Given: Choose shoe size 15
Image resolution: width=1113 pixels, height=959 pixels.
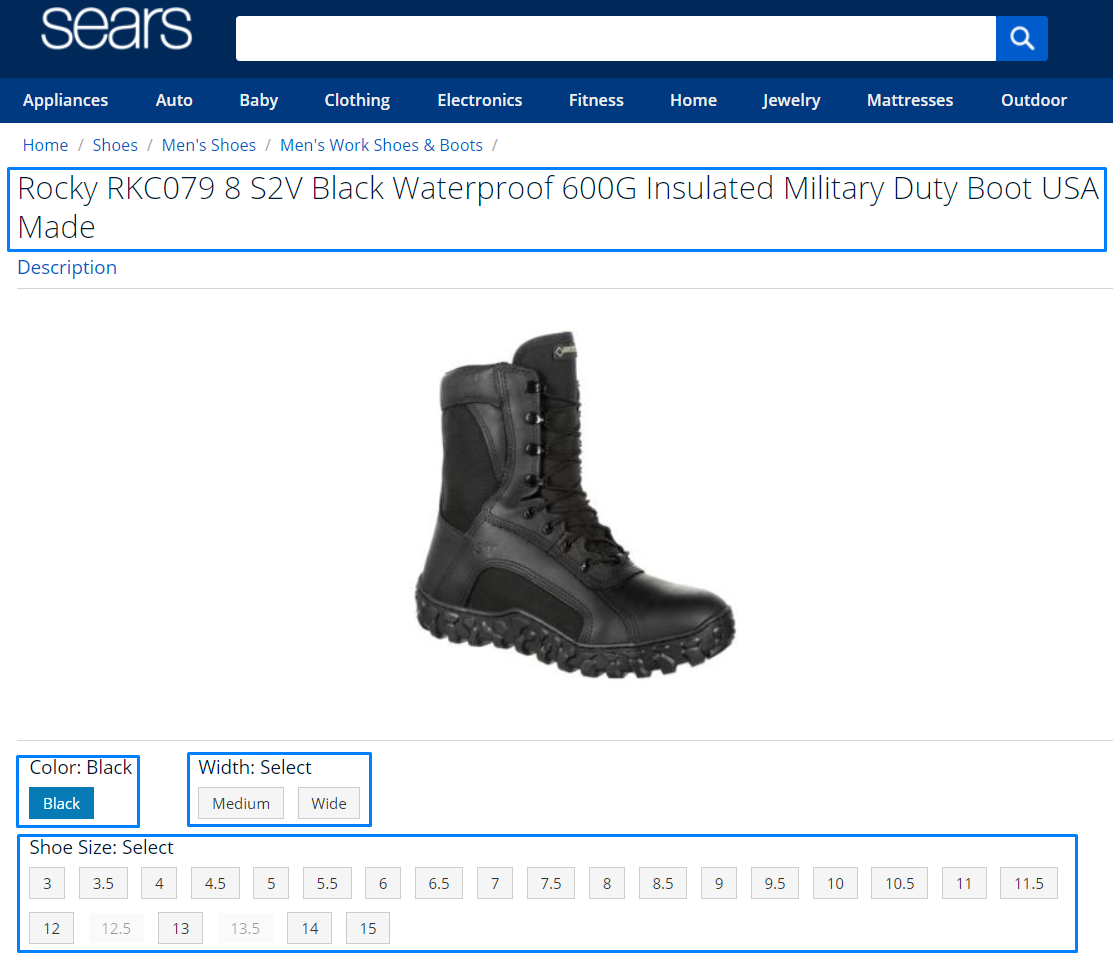Looking at the screenshot, I should pos(368,928).
